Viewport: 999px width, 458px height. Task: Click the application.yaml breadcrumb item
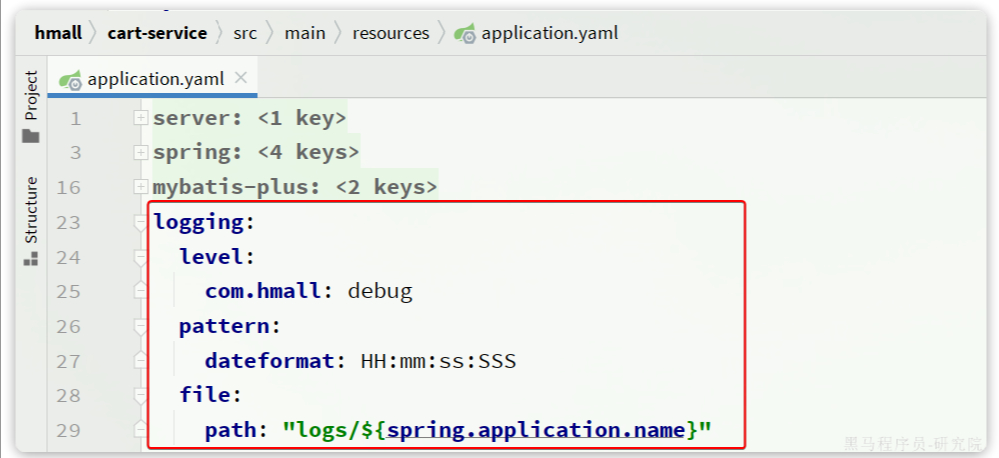(x=536, y=33)
